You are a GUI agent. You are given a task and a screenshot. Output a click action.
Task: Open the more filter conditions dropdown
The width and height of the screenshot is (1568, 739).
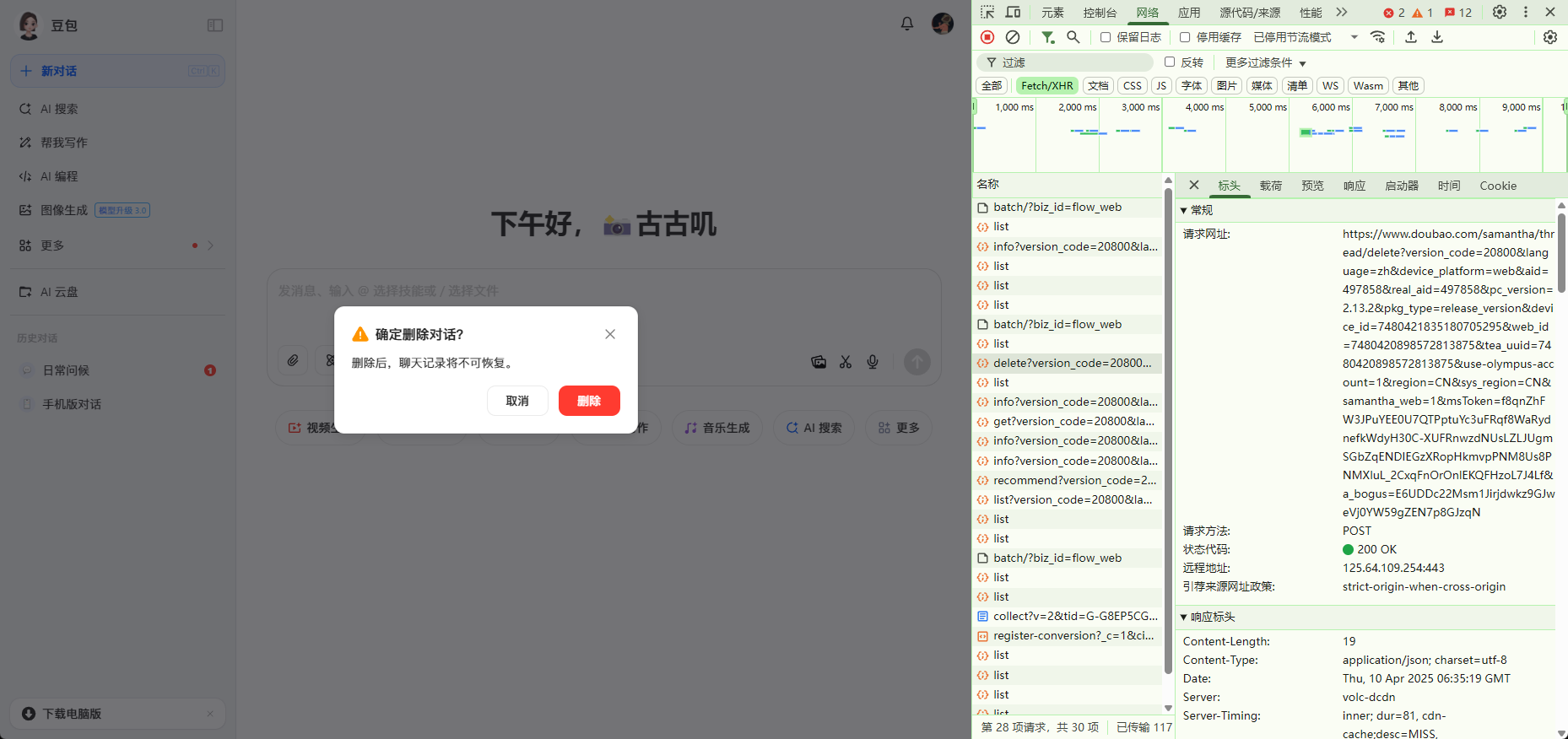point(1266,62)
